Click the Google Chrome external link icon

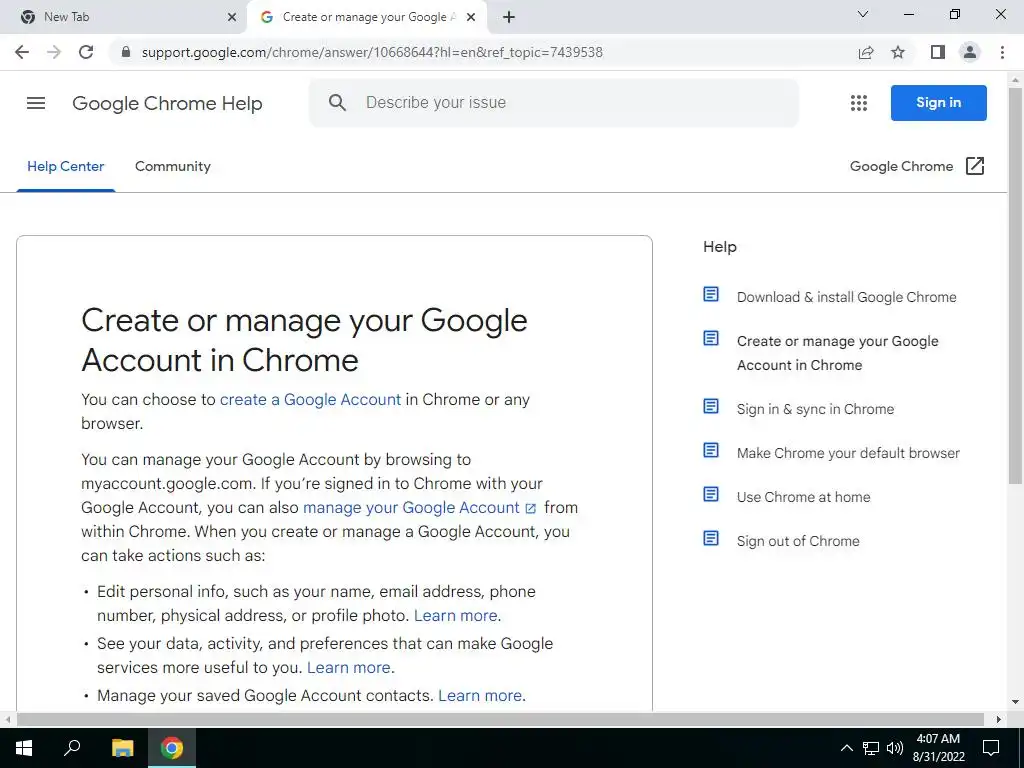pos(974,166)
